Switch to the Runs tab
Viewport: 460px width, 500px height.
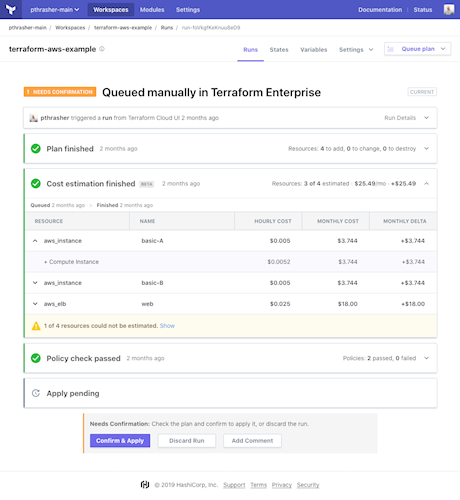pyautogui.click(x=250, y=50)
